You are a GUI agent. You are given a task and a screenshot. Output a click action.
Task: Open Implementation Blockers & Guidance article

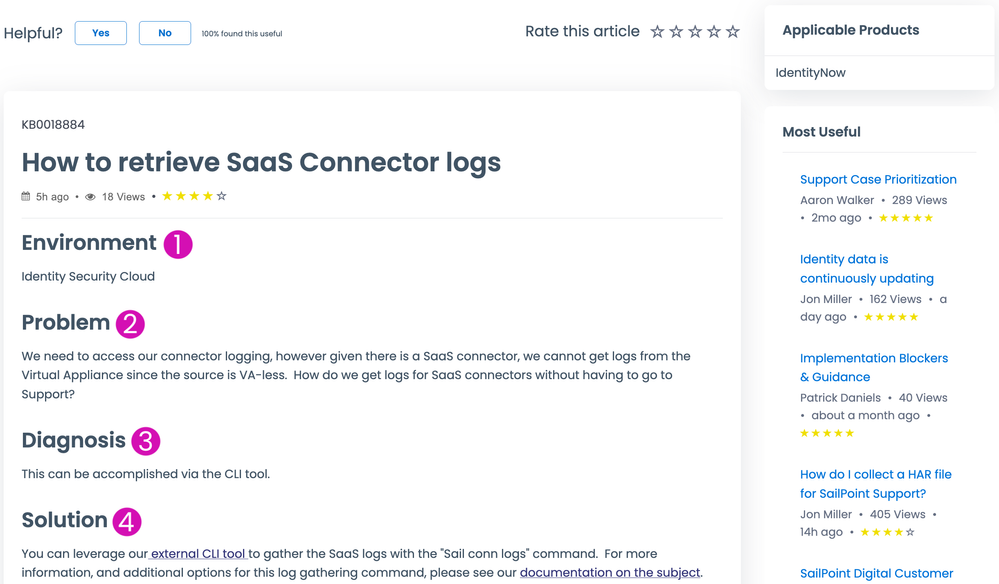(x=873, y=367)
